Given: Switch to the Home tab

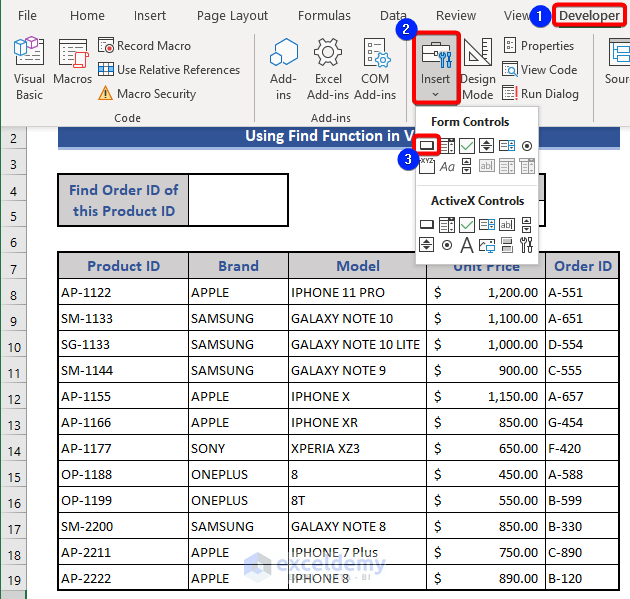Looking at the screenshot, I should (x=87, y=15).
